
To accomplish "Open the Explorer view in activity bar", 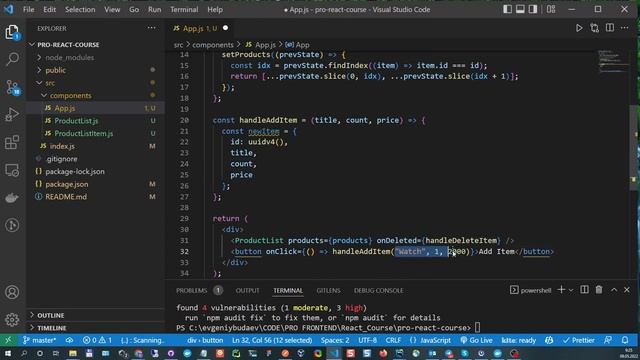I will point(12,32).
